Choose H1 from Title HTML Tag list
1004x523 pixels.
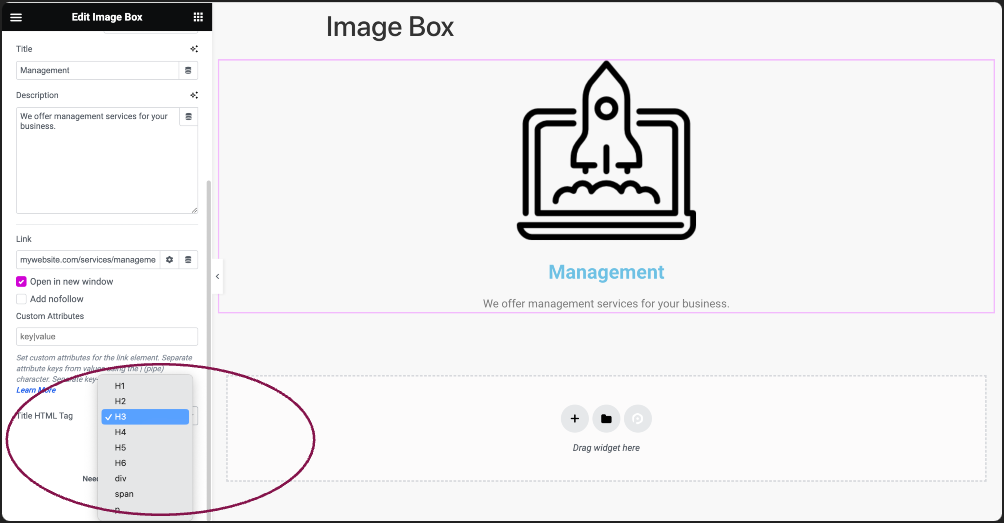(x=145, y=386)
